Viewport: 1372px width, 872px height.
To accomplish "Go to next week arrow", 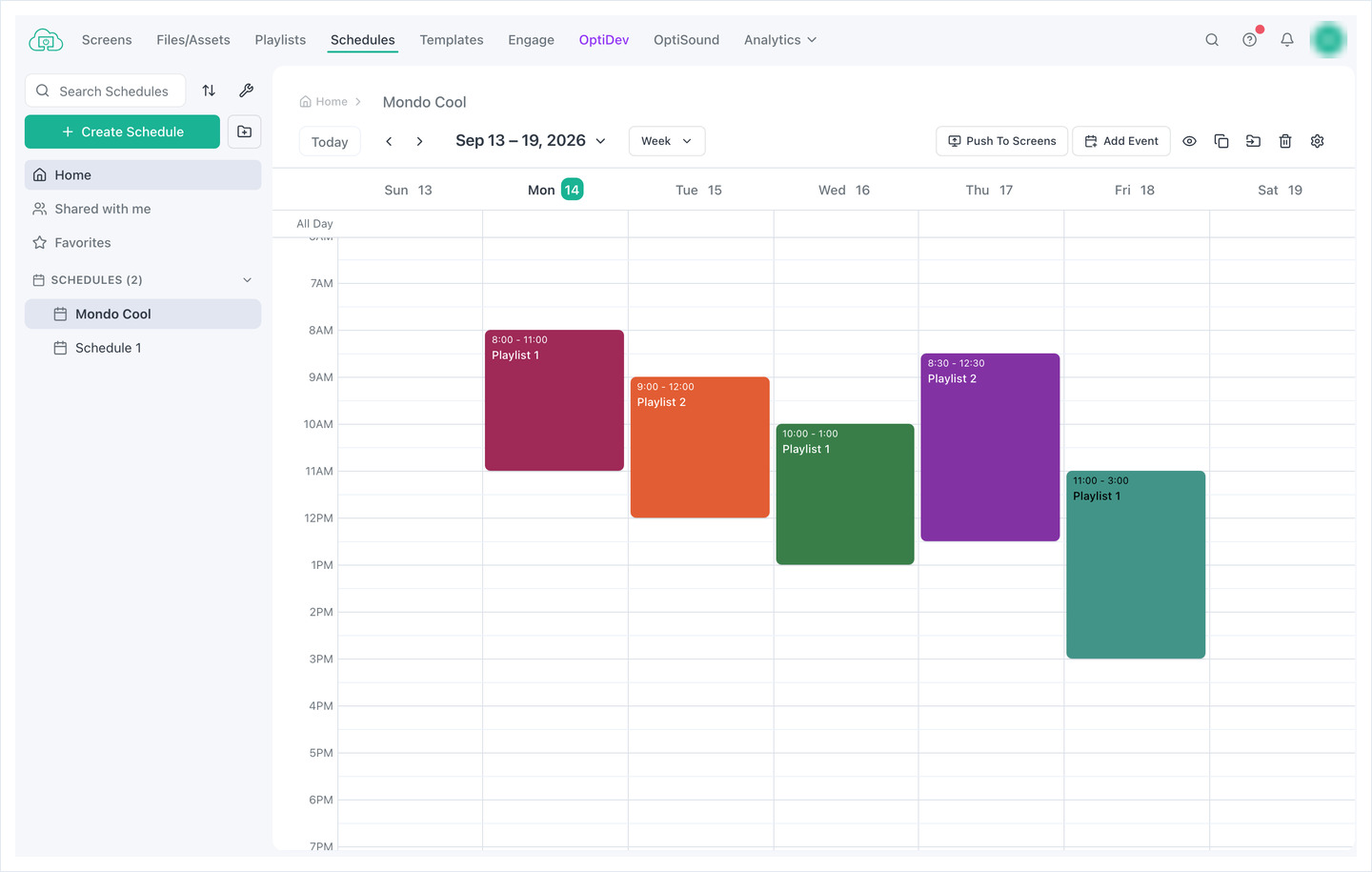I will tap(419, 141).
